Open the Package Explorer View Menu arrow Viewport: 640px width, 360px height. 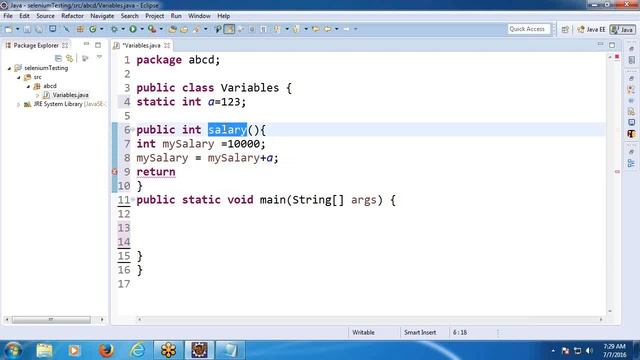pyautogui.click(x=99, y=58)
